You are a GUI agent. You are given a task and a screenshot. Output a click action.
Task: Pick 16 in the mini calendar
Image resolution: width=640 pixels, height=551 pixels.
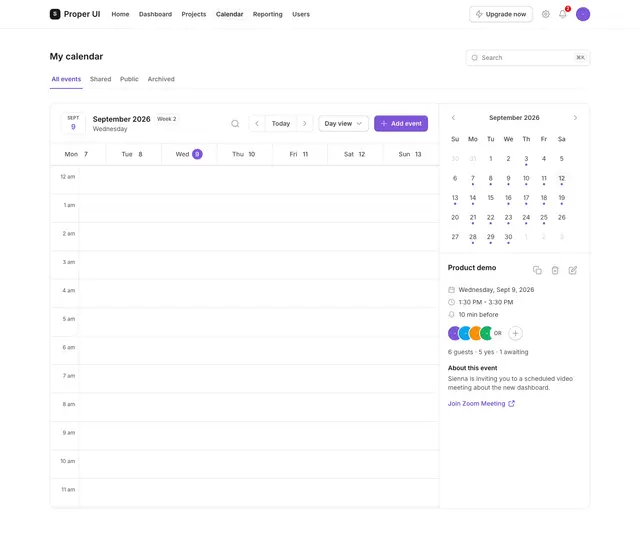pyautogui.click(x=508, y=198)
